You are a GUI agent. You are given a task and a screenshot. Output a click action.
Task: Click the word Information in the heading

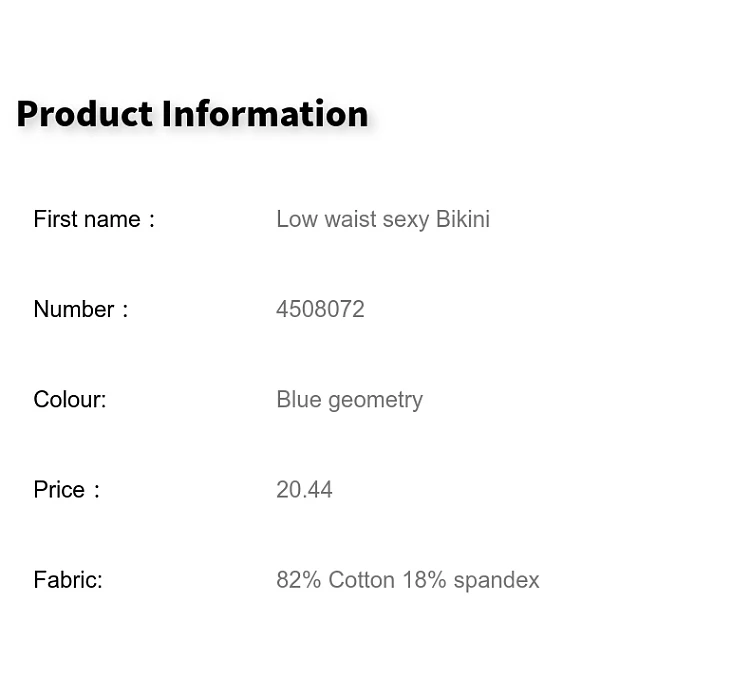click(265, 114)
